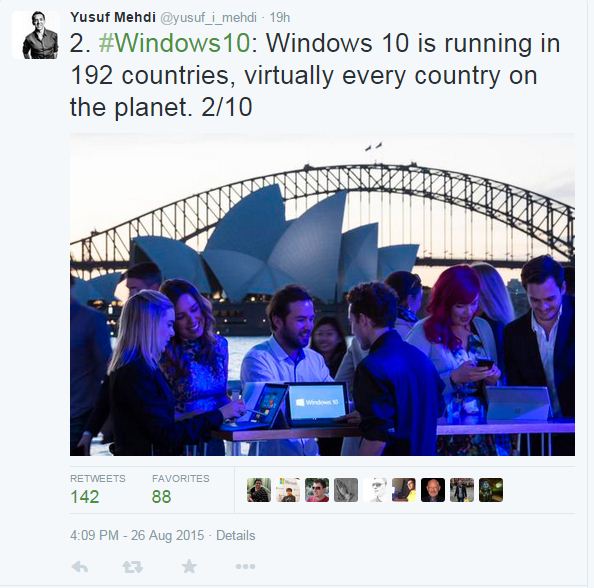Viewport: 594px width, 588px height.
Task: Open the last retweeter avatar
Action: [x=491, y=490]
